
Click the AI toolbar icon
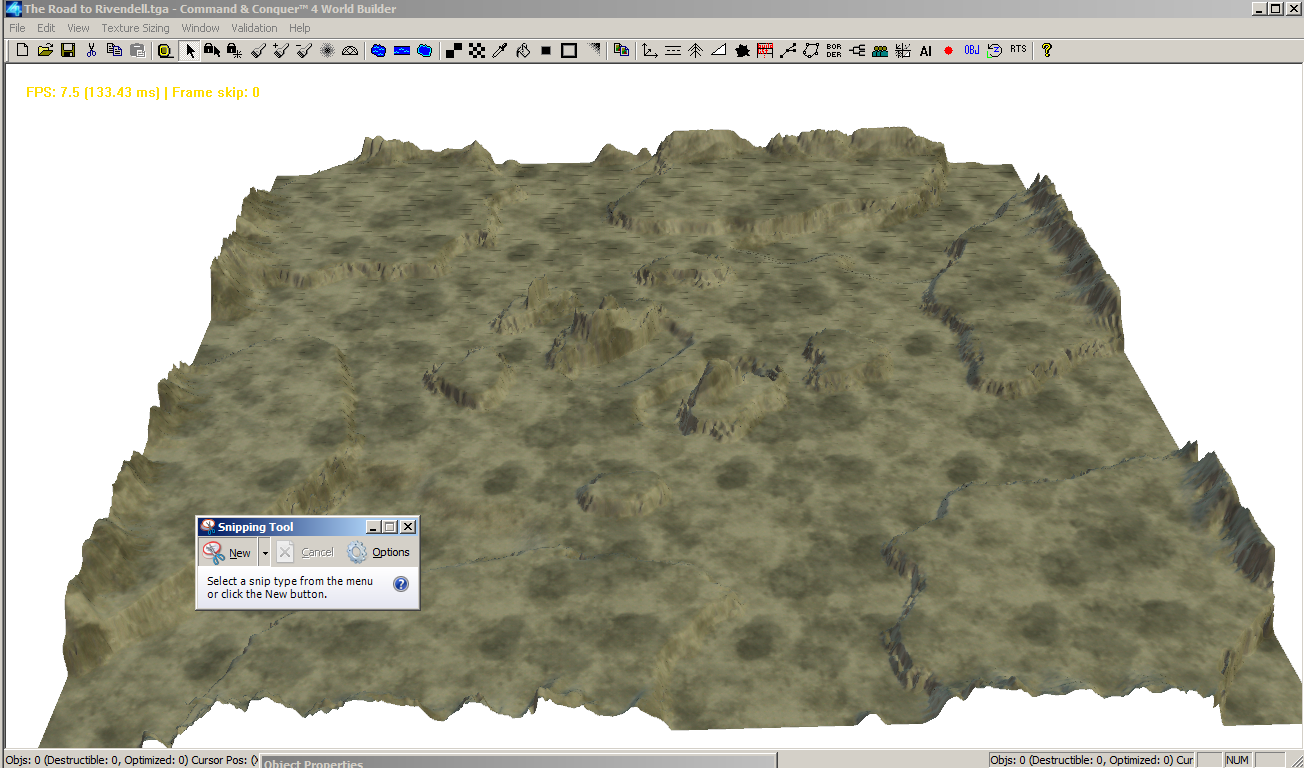pyautogui.click(x=926, y=50)
